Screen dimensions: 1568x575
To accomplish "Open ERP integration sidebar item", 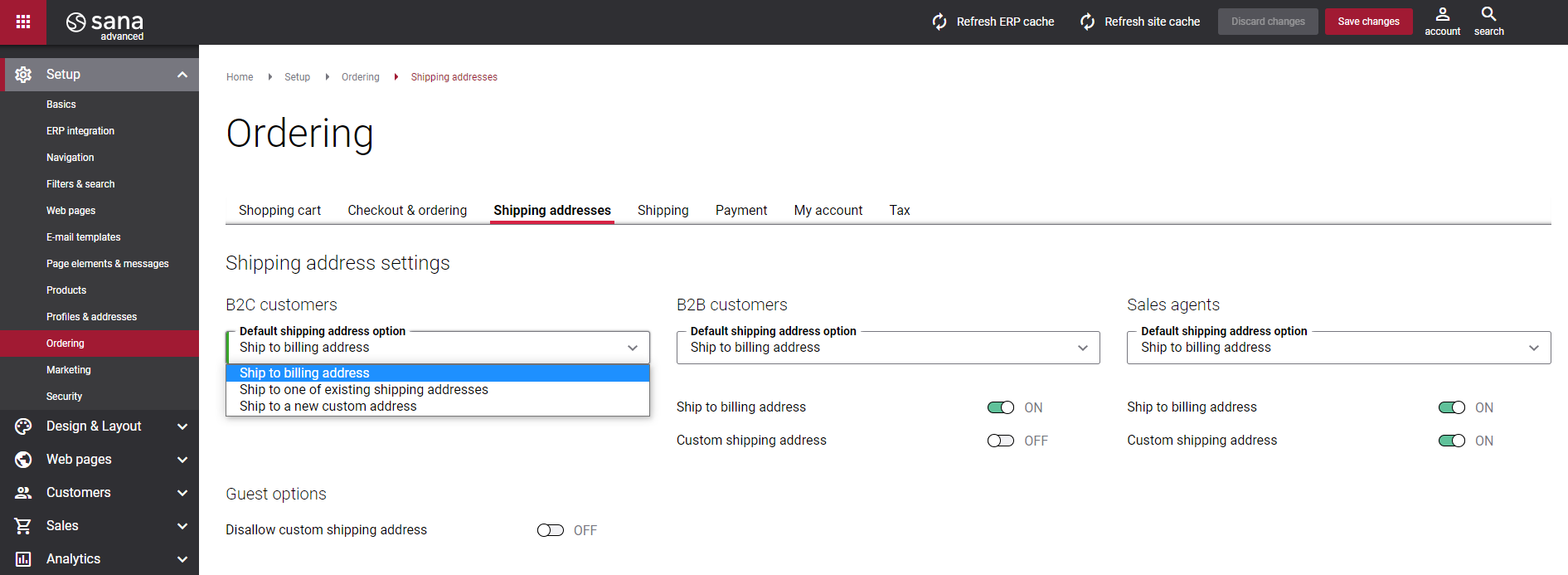I will pos(100,131).
